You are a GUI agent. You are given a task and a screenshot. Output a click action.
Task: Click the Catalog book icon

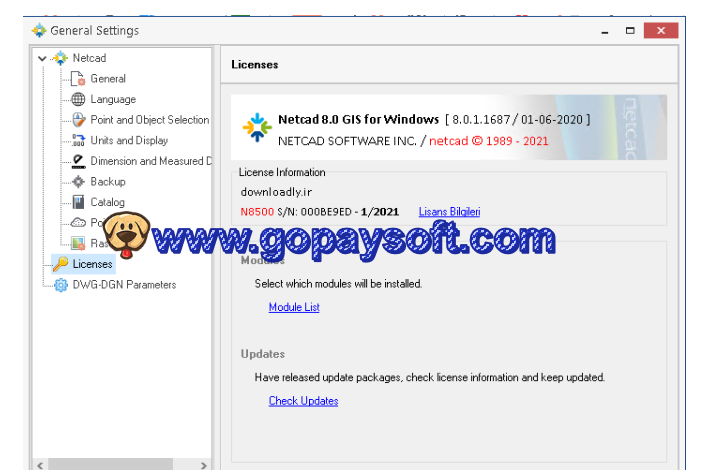[x=78, y=202]
